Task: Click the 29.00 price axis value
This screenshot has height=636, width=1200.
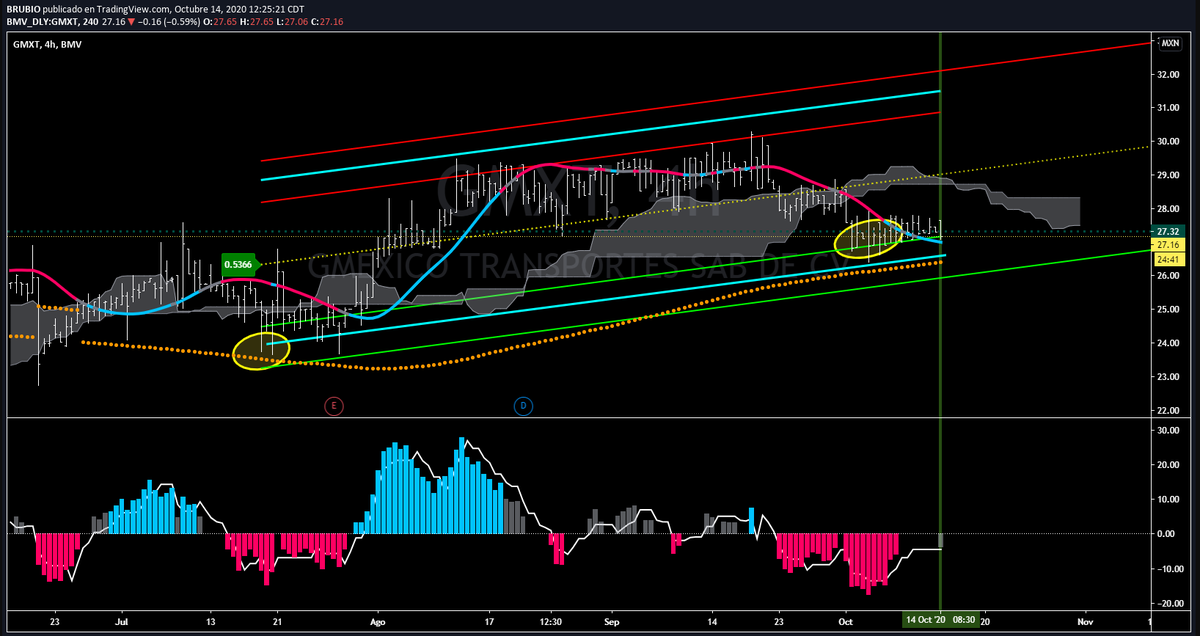Action: (x=1169, y=175)
